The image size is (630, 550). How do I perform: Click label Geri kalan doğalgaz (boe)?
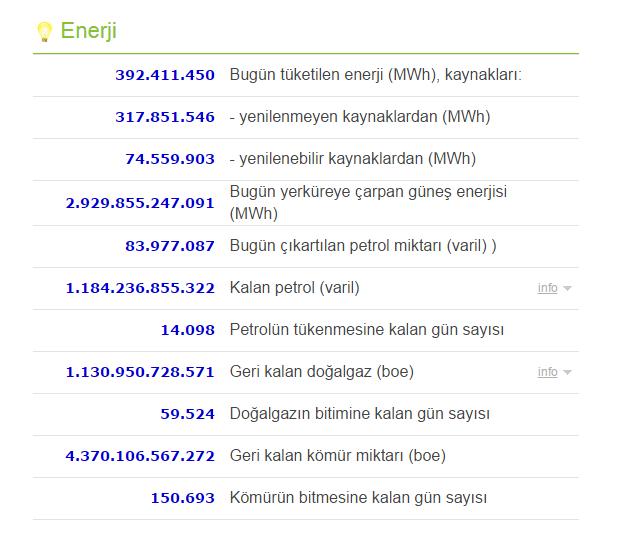point(322,371)
